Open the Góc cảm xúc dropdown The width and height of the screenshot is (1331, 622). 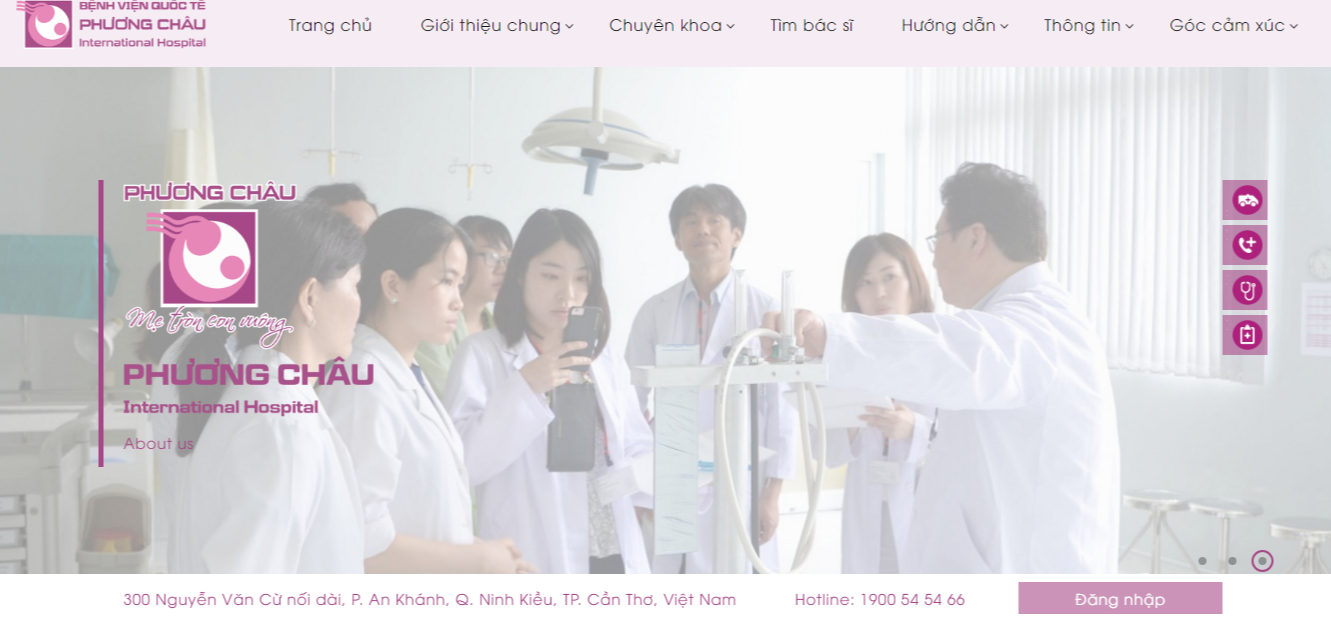[x=1234, y=26]
